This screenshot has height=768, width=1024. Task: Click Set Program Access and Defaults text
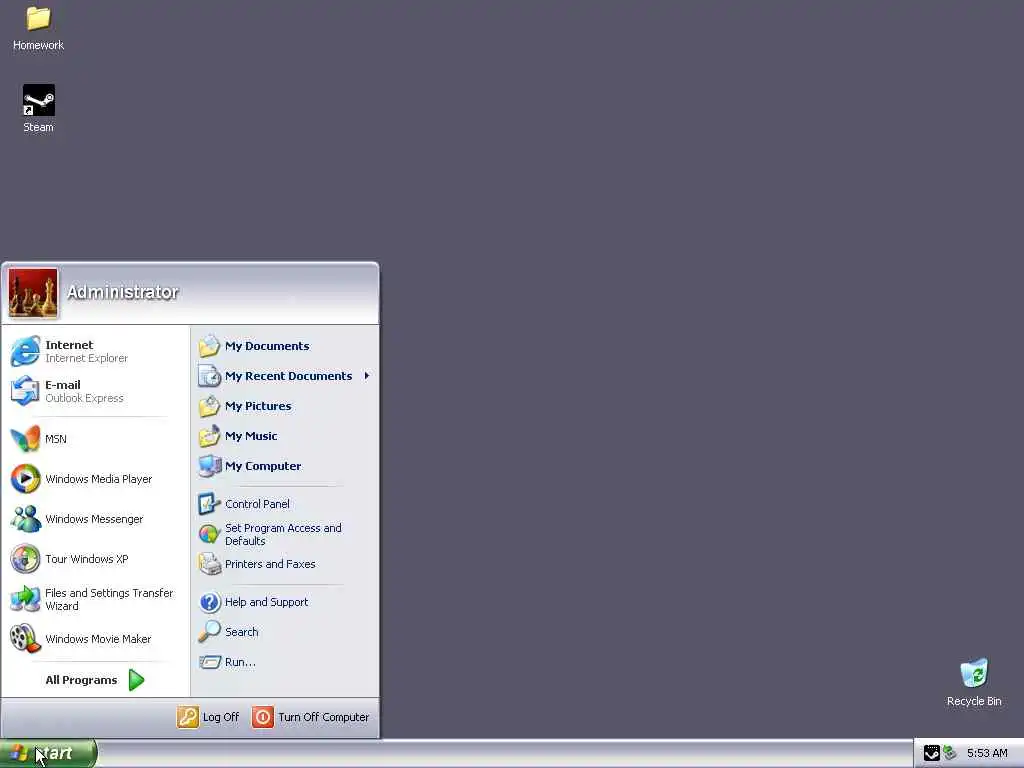click(283, 534)
